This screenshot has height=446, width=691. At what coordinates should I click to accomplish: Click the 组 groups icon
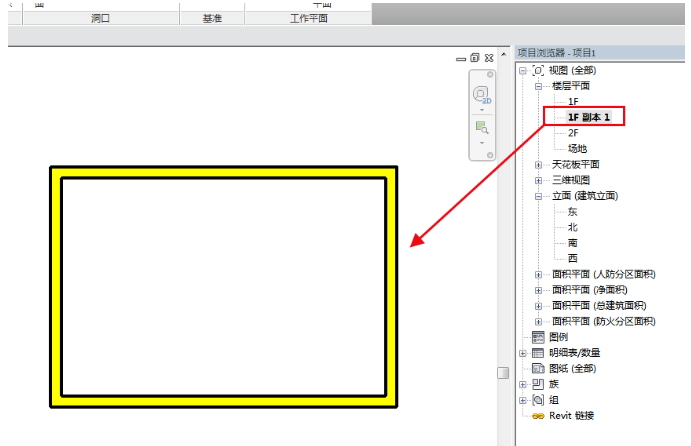point(538,400)
